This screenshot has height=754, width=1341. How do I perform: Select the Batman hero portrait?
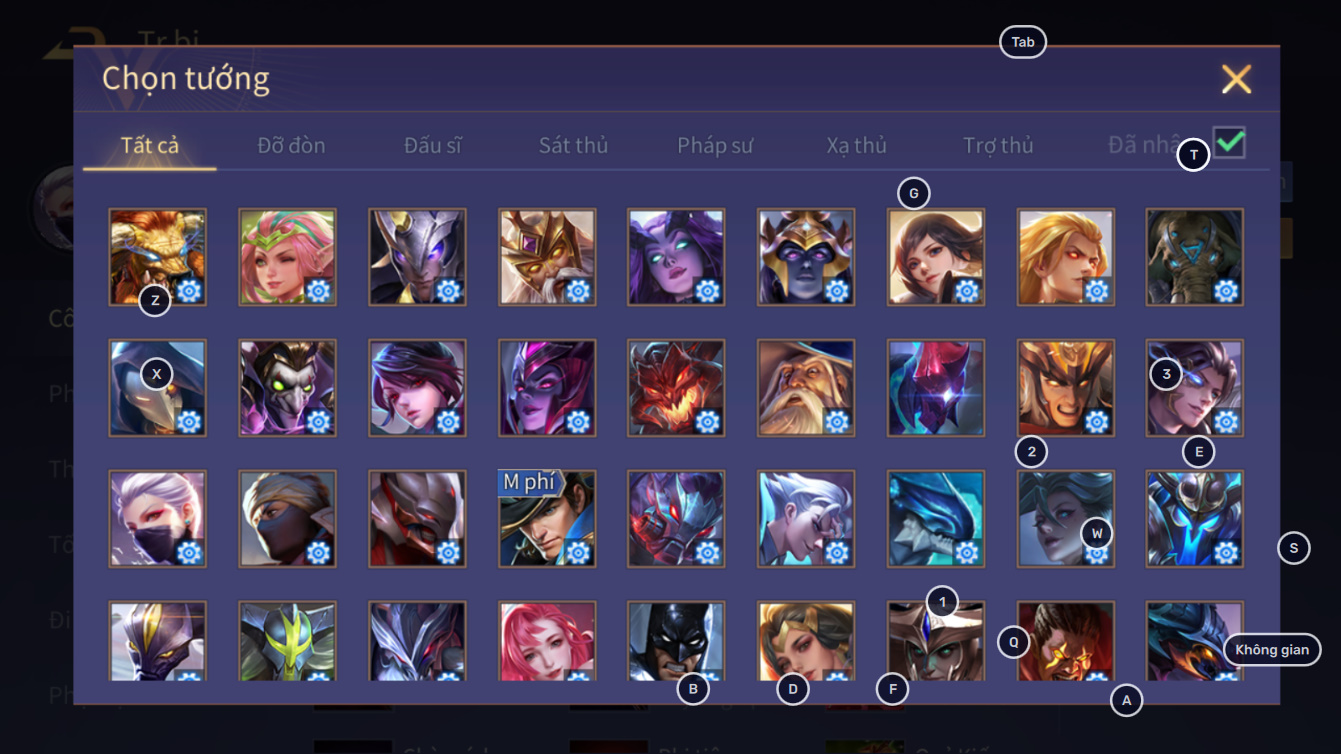click(x=676, y=641)
